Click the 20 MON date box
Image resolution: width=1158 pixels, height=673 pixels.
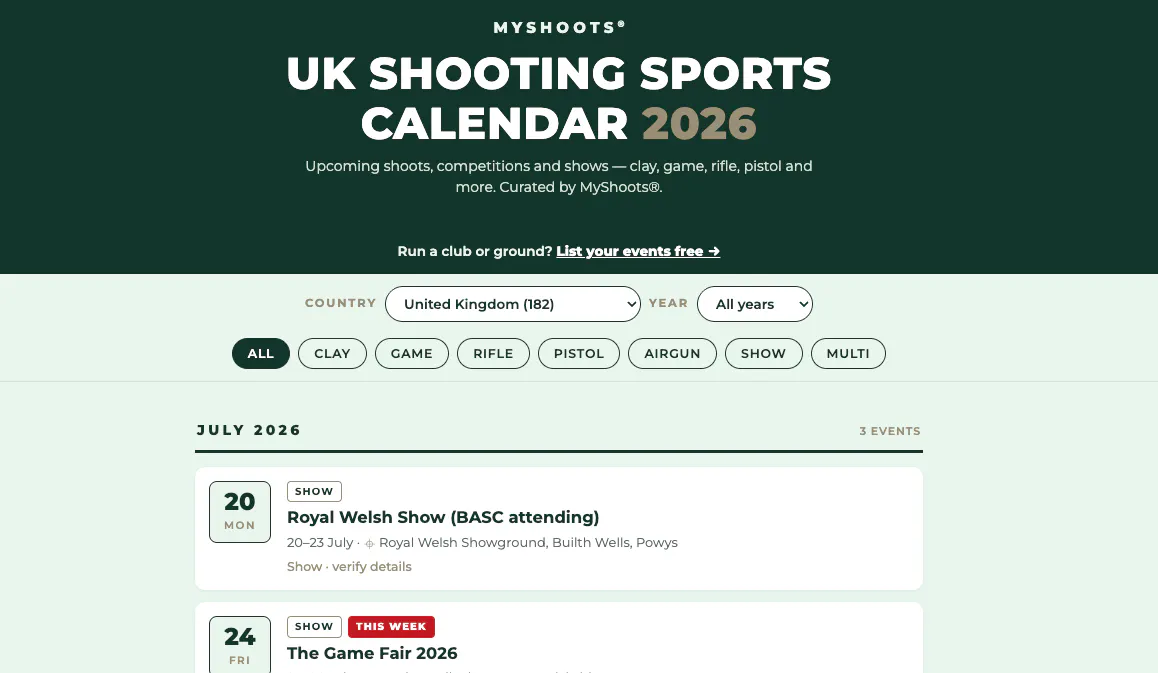[x=240, y=512]
